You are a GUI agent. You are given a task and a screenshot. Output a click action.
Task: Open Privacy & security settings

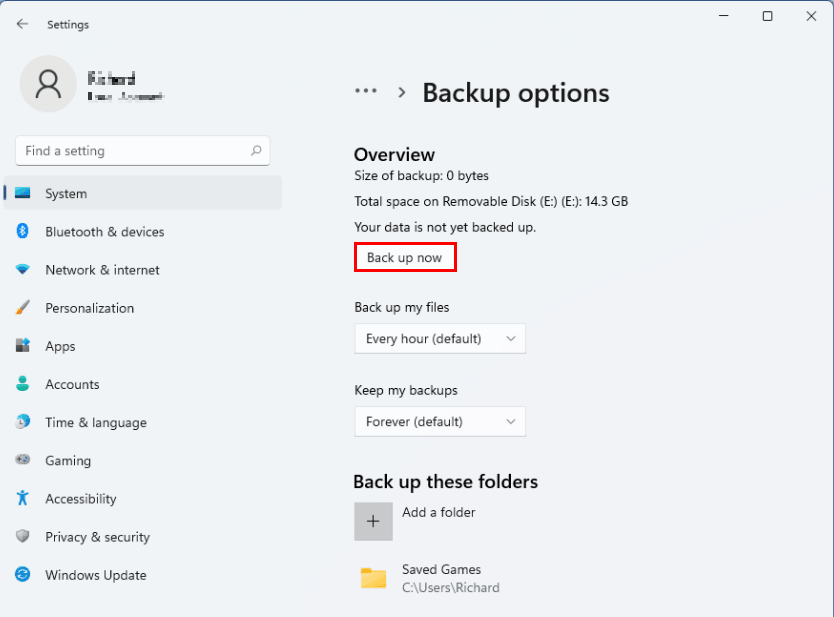98,537
